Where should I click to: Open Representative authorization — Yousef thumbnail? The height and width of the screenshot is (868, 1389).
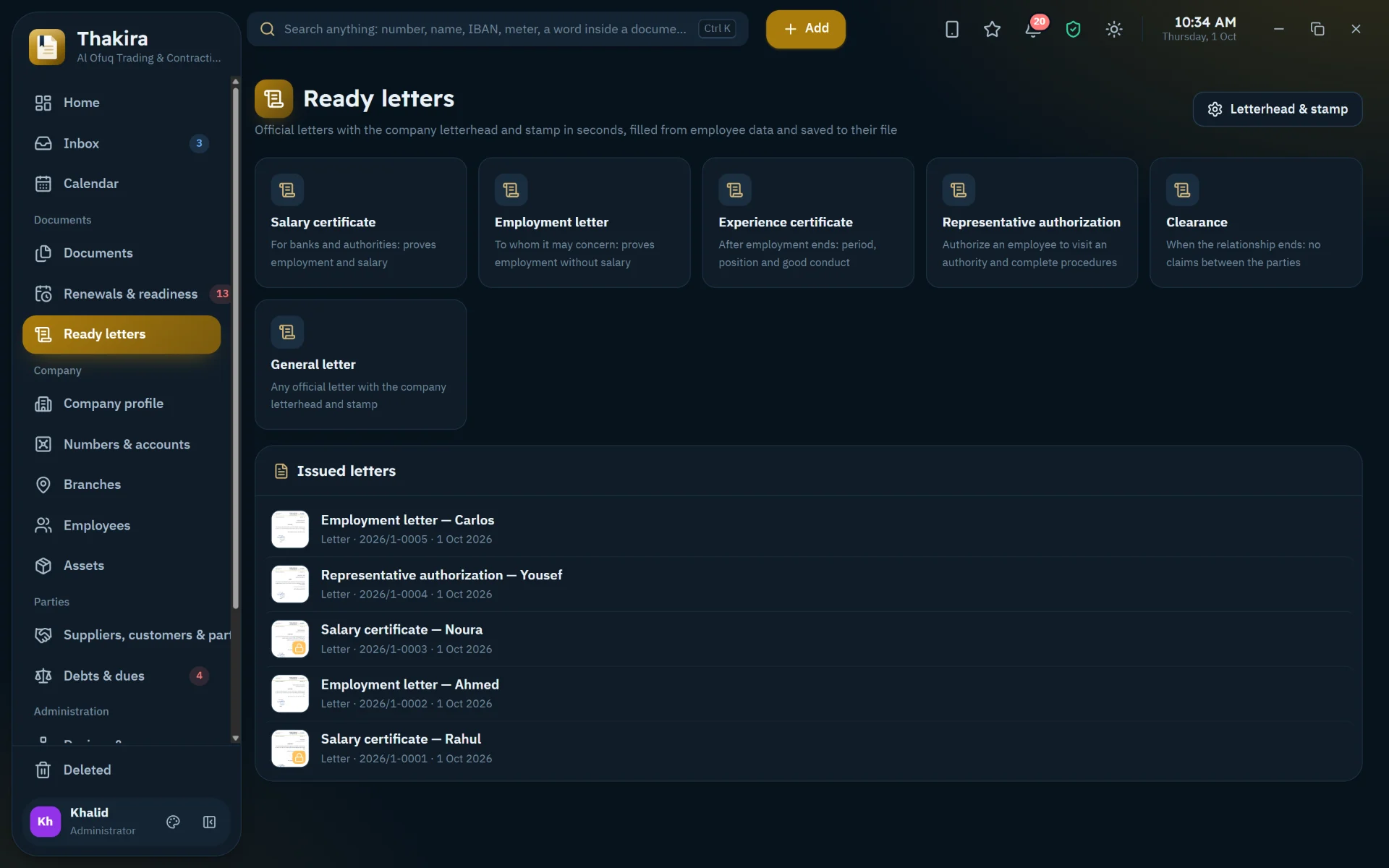290,584
